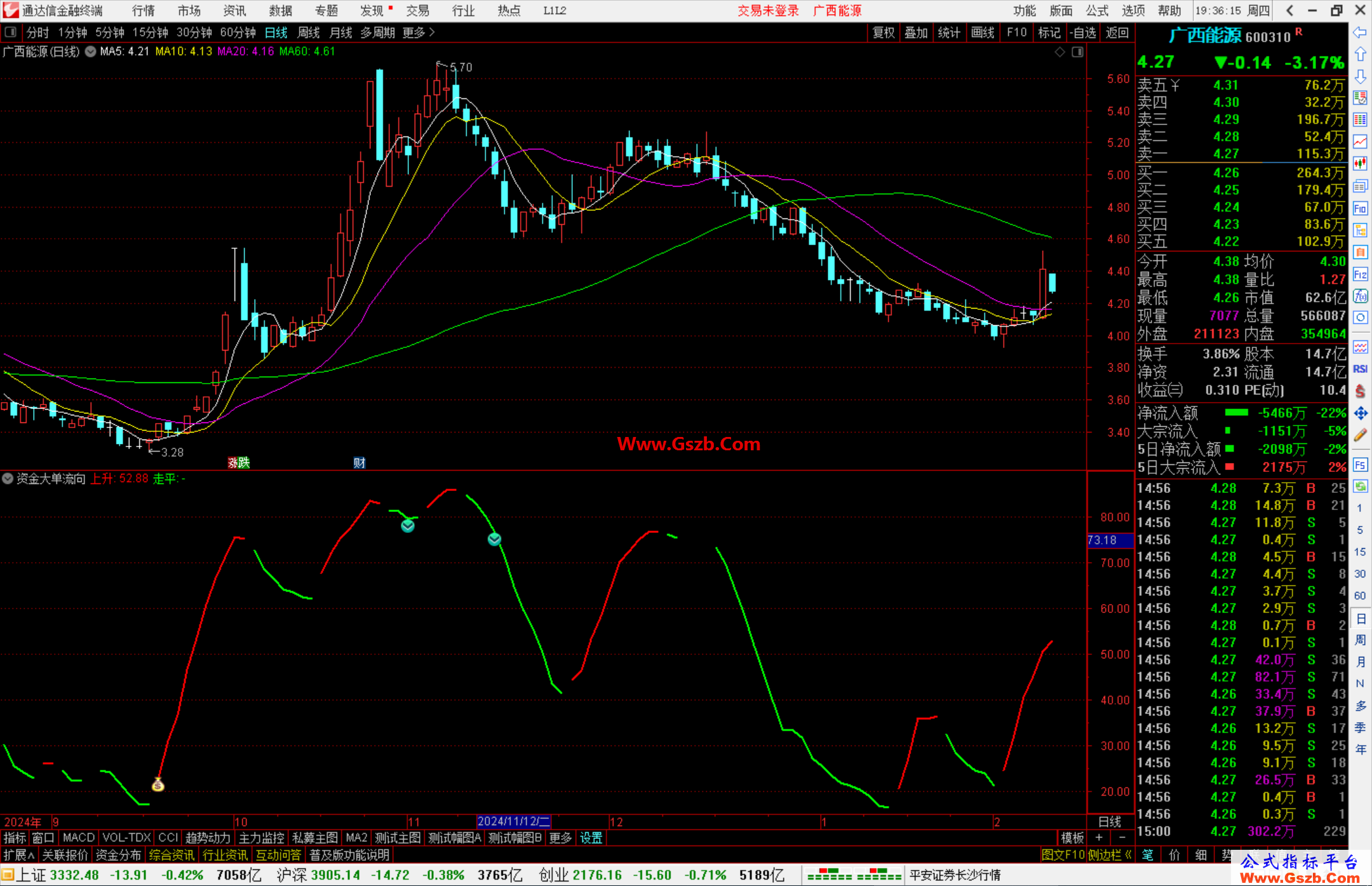Click the FS sidebar icon

click(x=1360, y=465)
